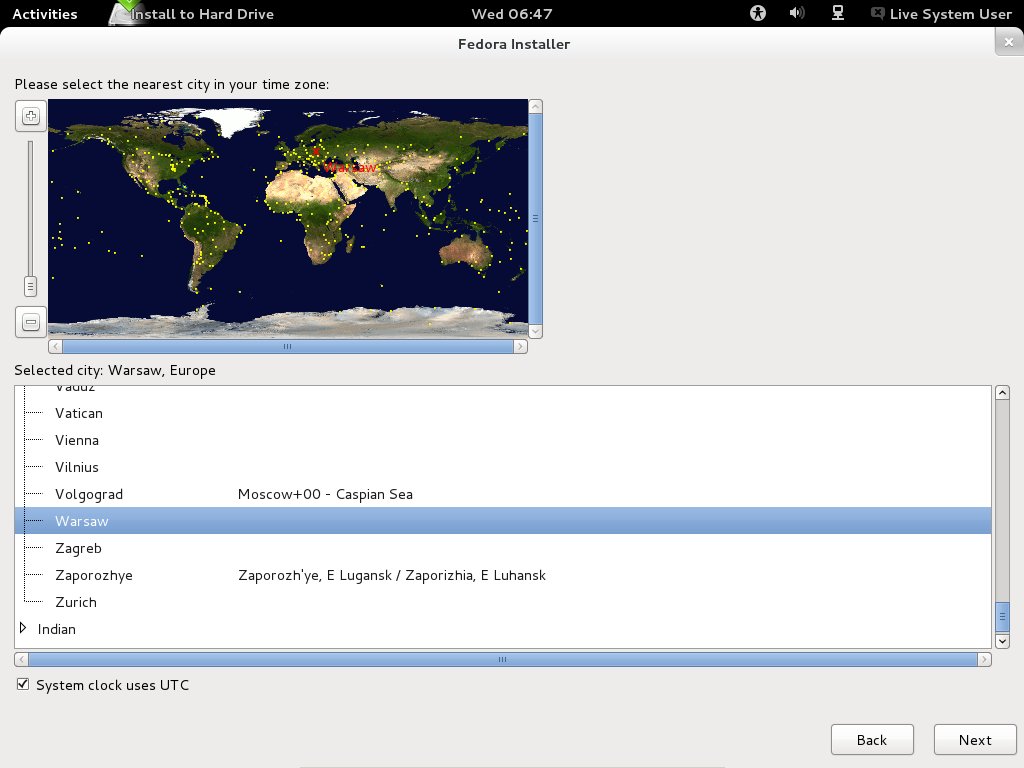This screenshot has height=768, width=1024.
Task: Select Vilnius in the city list
Action: (x=503, y=467)
